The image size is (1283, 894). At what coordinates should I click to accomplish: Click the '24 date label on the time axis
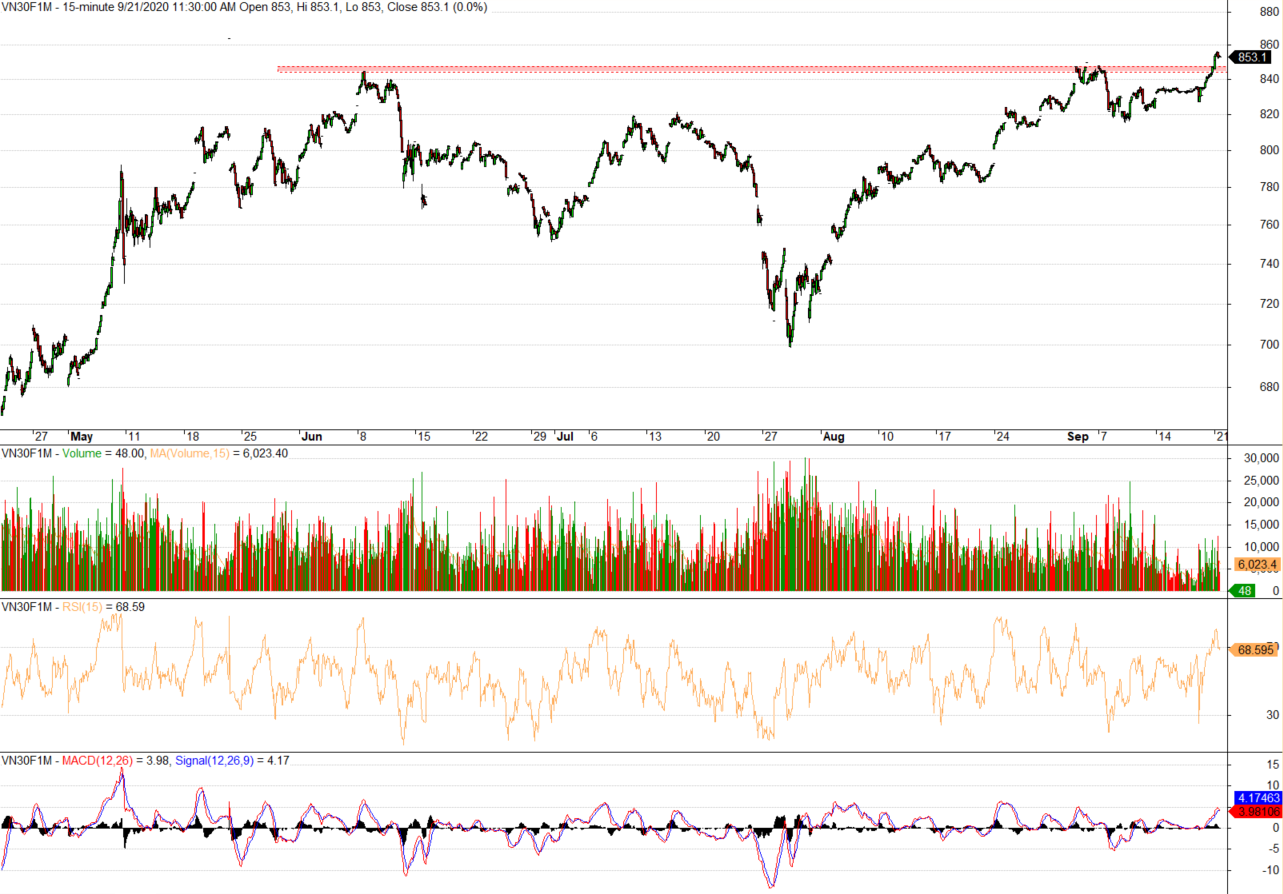1001,437
